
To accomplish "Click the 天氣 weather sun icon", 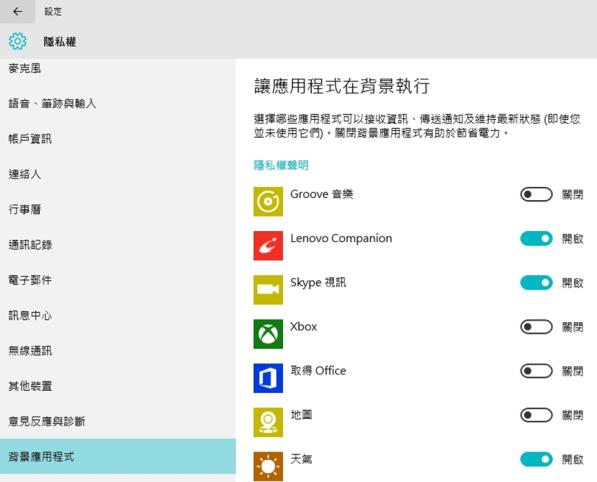I will coord(268,466).
